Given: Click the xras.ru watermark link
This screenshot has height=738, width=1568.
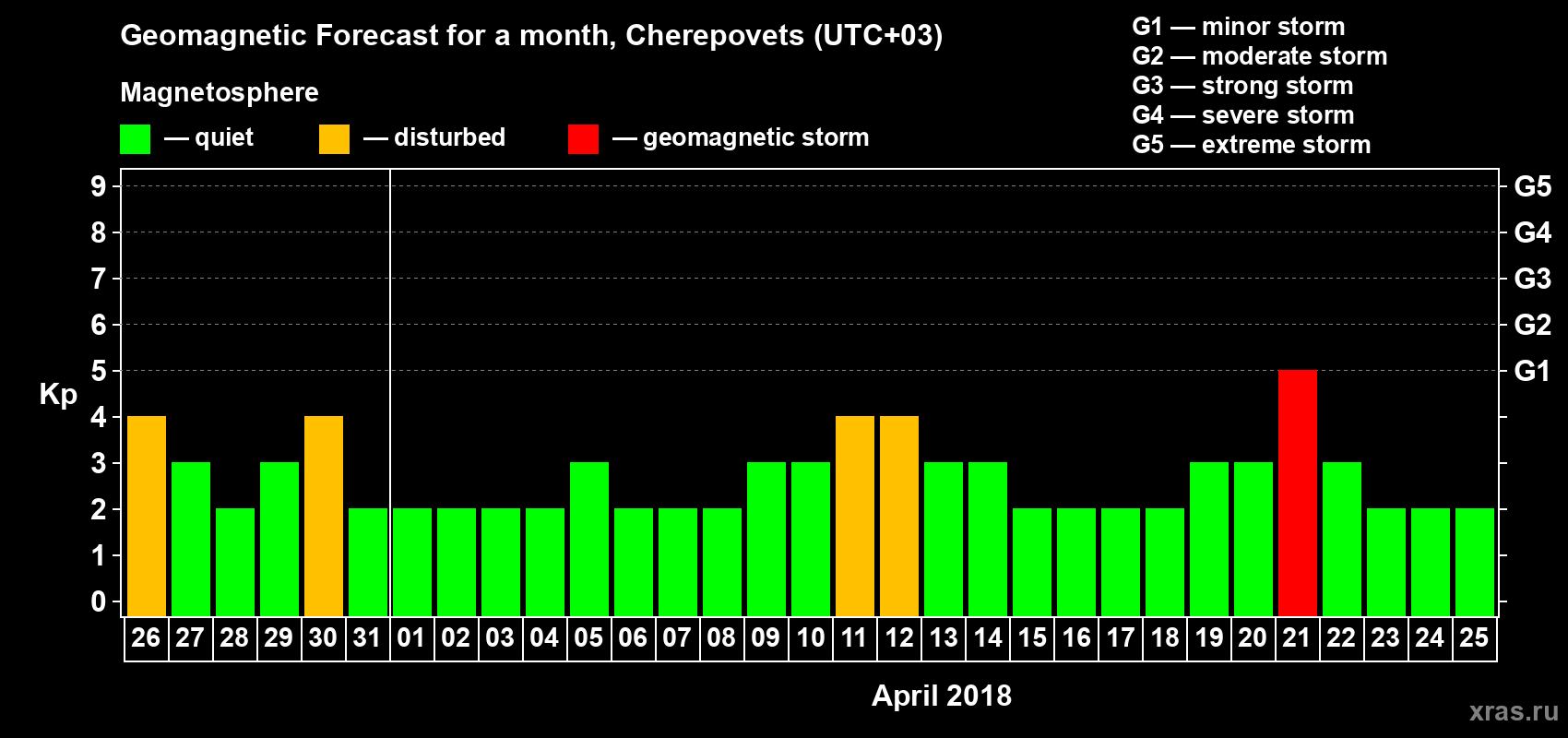Looking at the screenshot, I should [1514, 710].
